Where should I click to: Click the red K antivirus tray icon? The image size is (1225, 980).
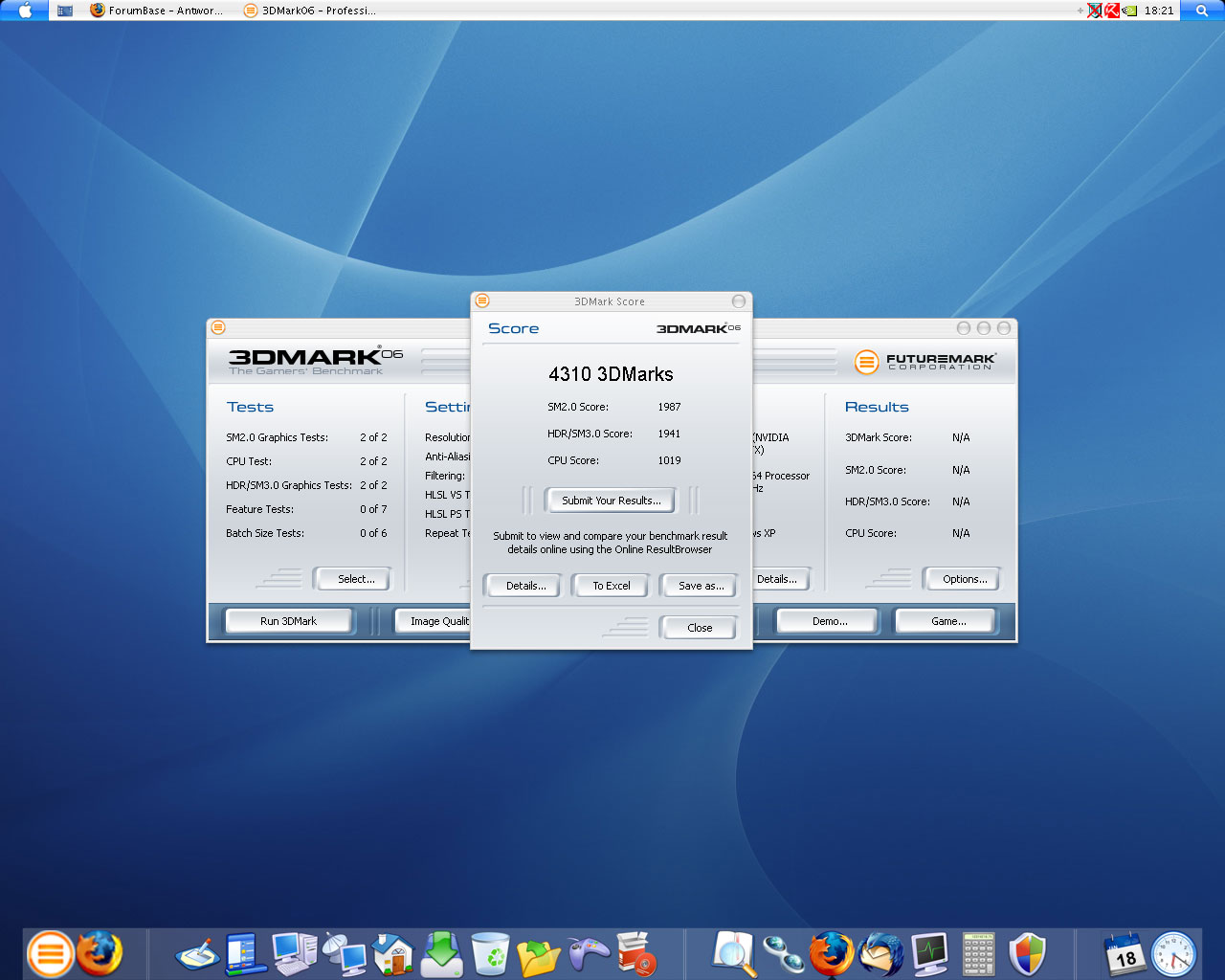(x=1112, y=11)
